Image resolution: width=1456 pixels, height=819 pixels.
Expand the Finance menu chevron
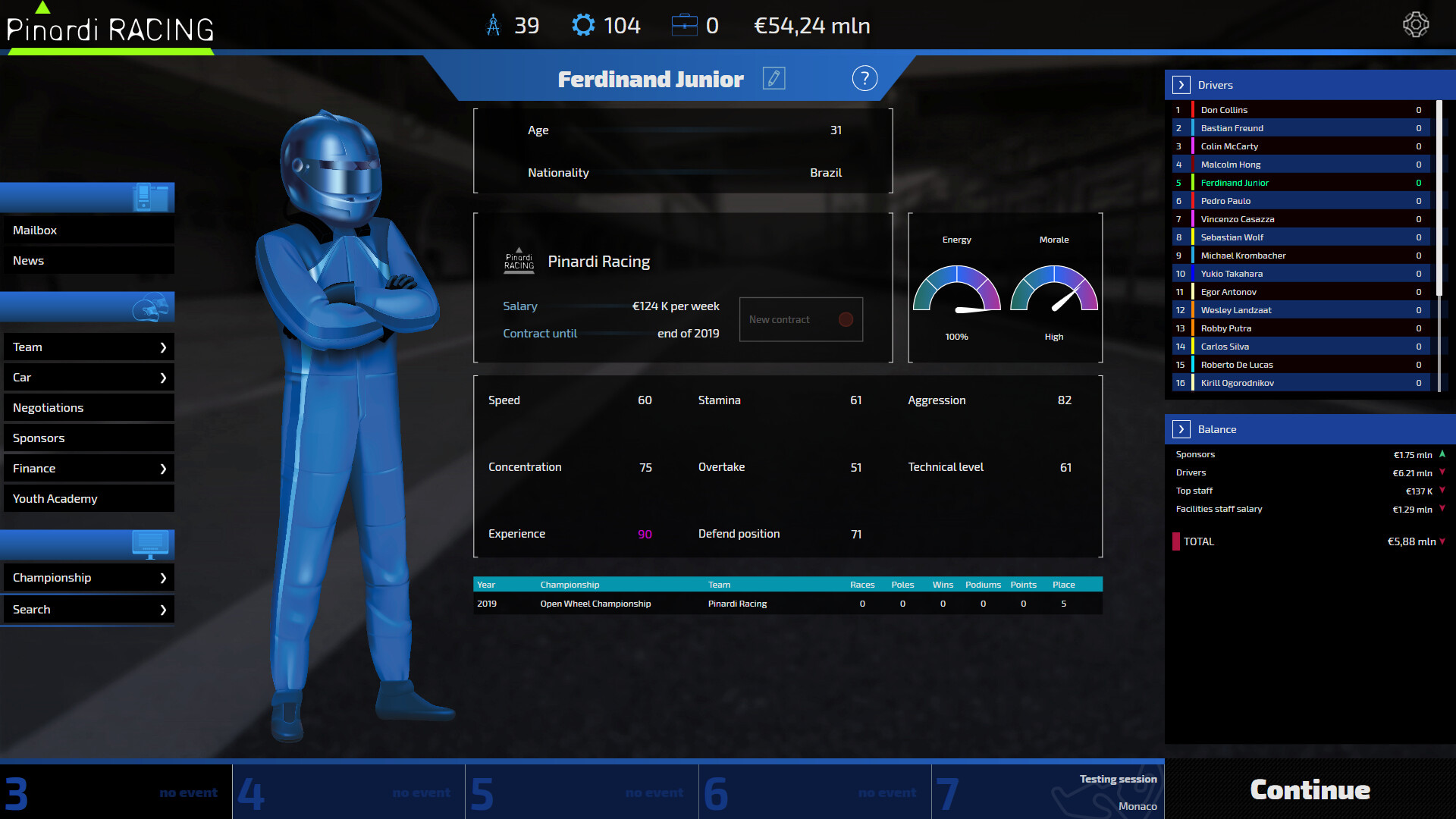point(162,469)
